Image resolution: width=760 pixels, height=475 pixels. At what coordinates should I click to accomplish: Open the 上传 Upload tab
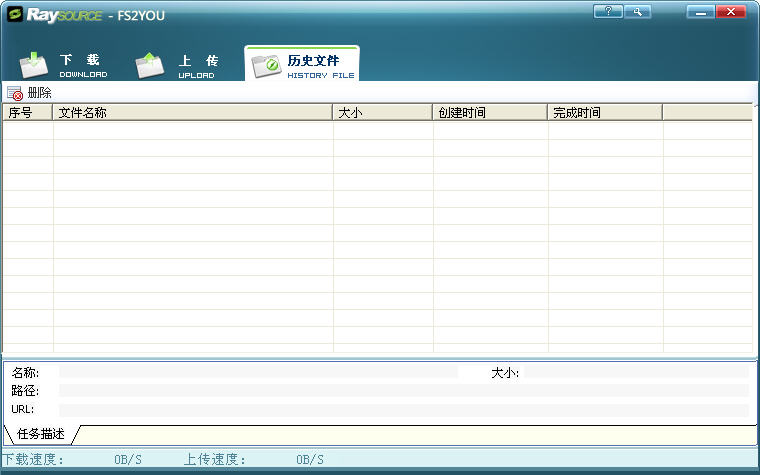coord(180,65)
